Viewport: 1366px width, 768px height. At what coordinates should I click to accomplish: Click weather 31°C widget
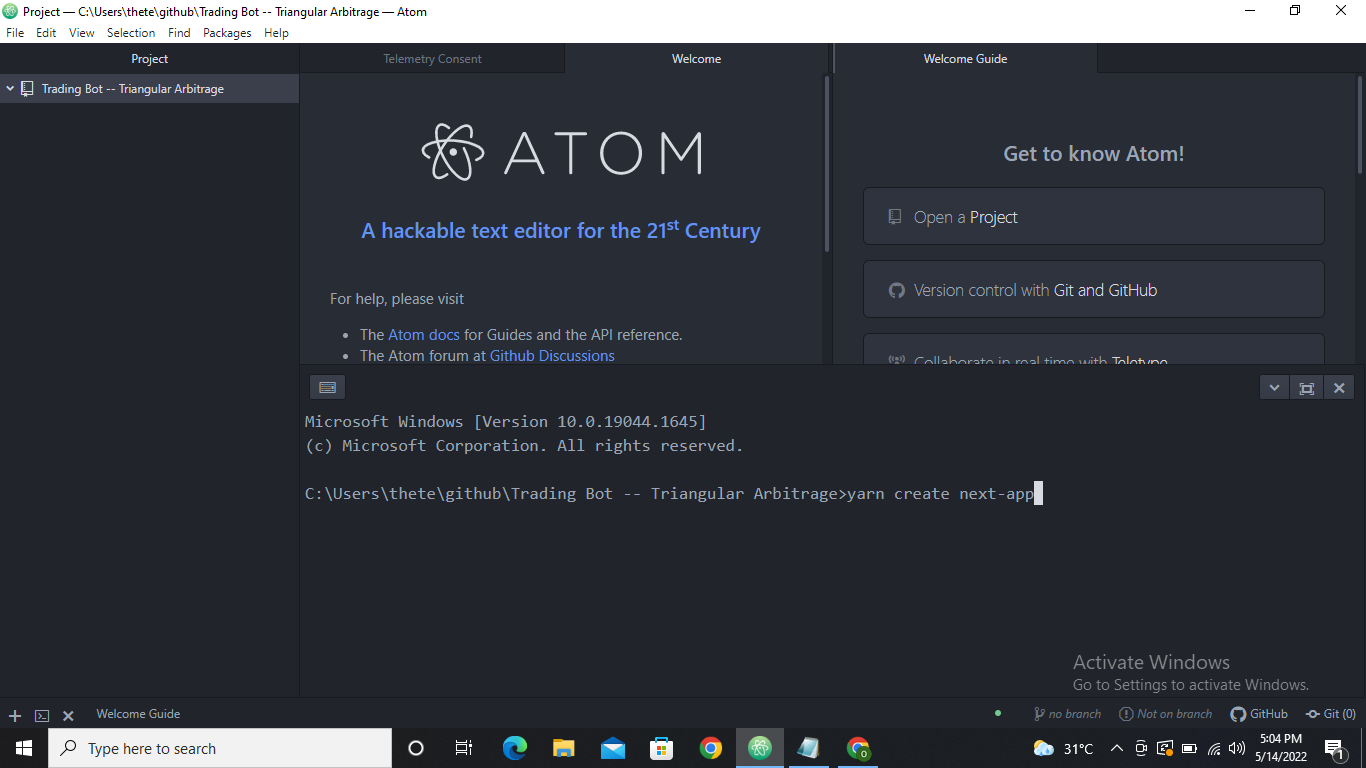pyautogui.click(x=1063, y=748)
